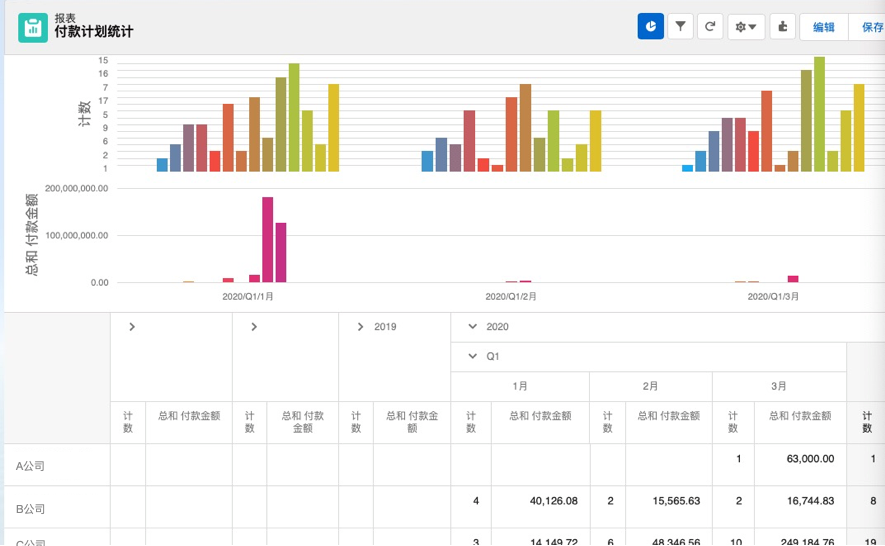The image size is (885, 546).
Task: Select the 1月 column header
Action: click(520, 386)
